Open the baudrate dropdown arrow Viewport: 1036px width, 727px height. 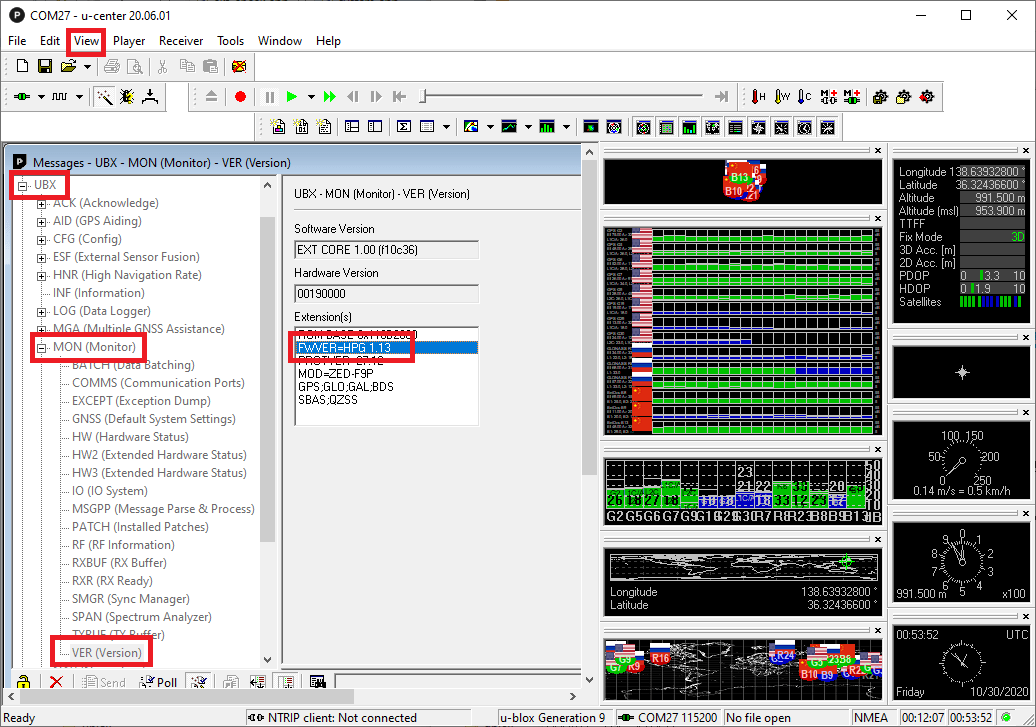pyautogui.click(x=79, y=97)
